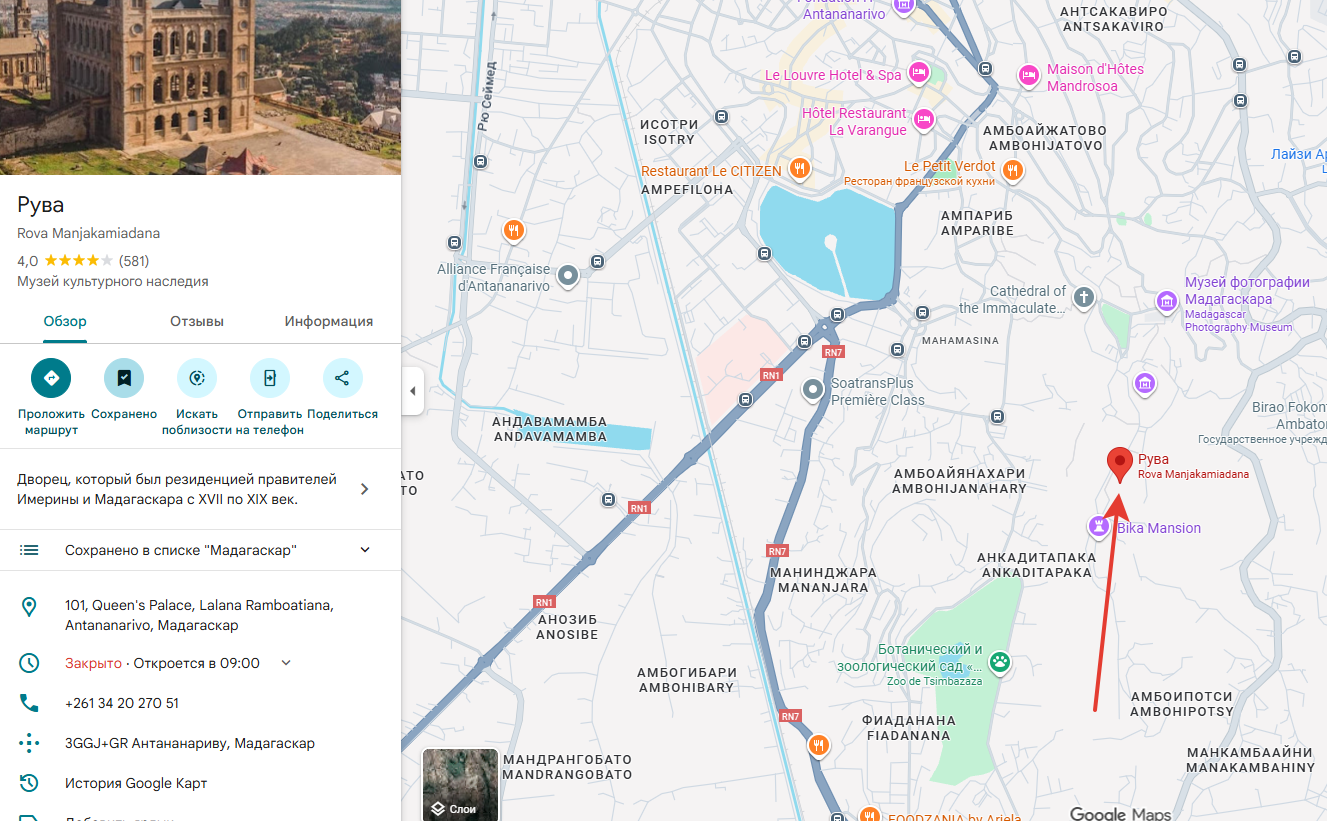This screenshot has height=821, width=1327.
Task: Click the zoo paw icon at Tsimbazaza
Action: point(999,661)
